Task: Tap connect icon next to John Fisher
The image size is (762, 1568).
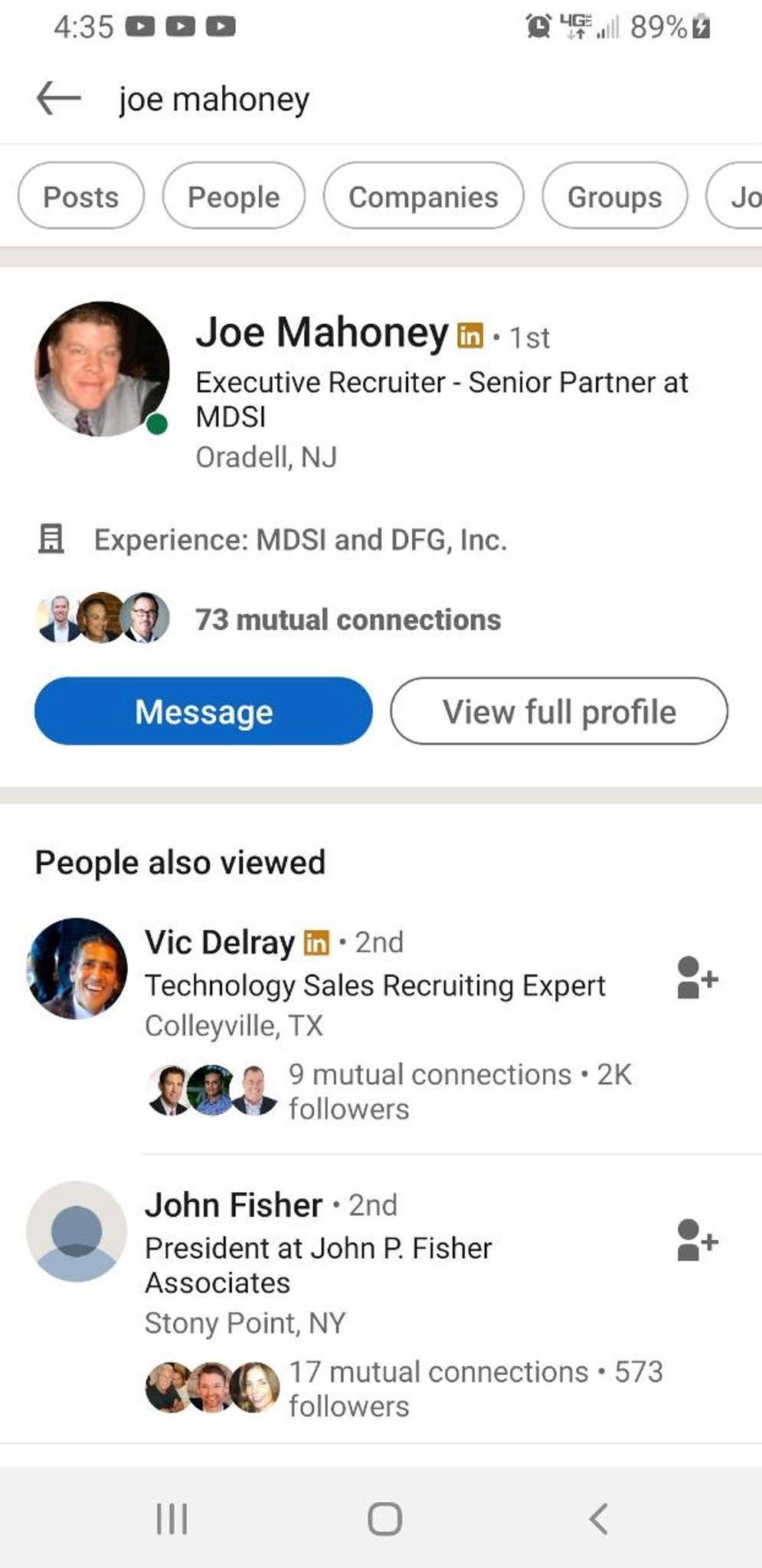Action: pyautogui.click(x=697, y=1240)
